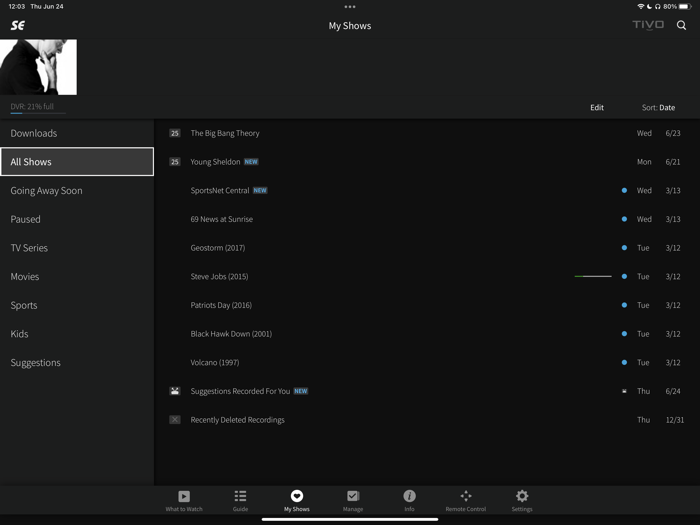The height and width of the screenshot is (525, 700).
Task: Click blue dot on SportsNet Central row
Action: pos(624,191)
